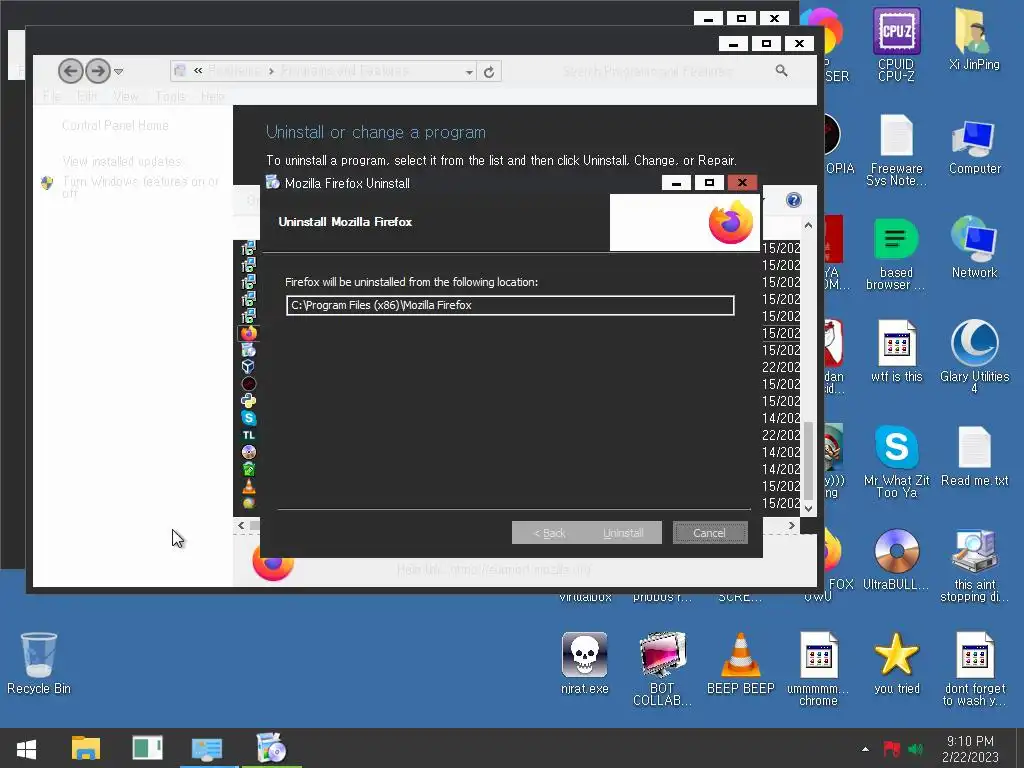Screen dimensions: 1024x768
Task: Select the Recycle Bin on desktop
Action: coord(39,663)
